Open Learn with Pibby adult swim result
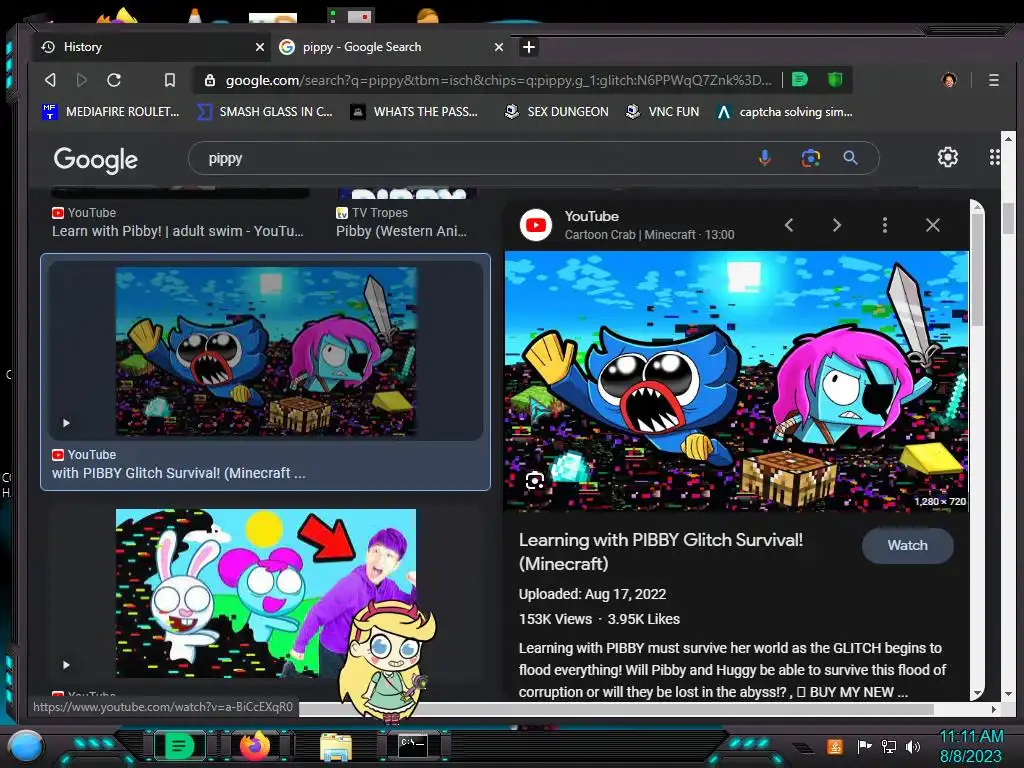The height and width of the screenshot is (768, 1024). coord(178,231)
